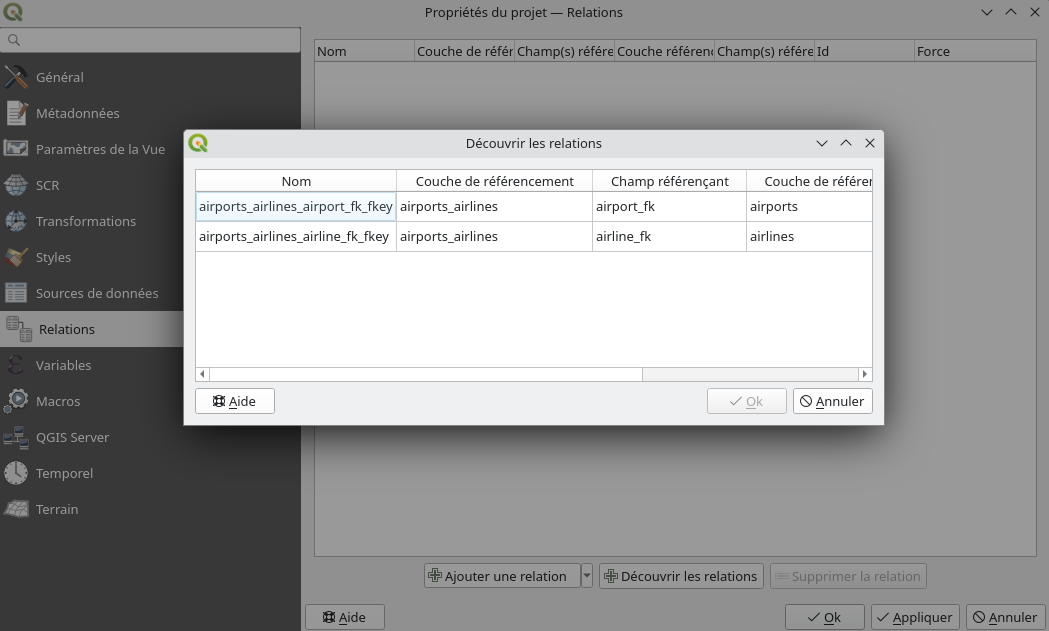Select row airports_airlines_airline_fk_fkey
Screen dimensions: 1049x631
(296, 237)
